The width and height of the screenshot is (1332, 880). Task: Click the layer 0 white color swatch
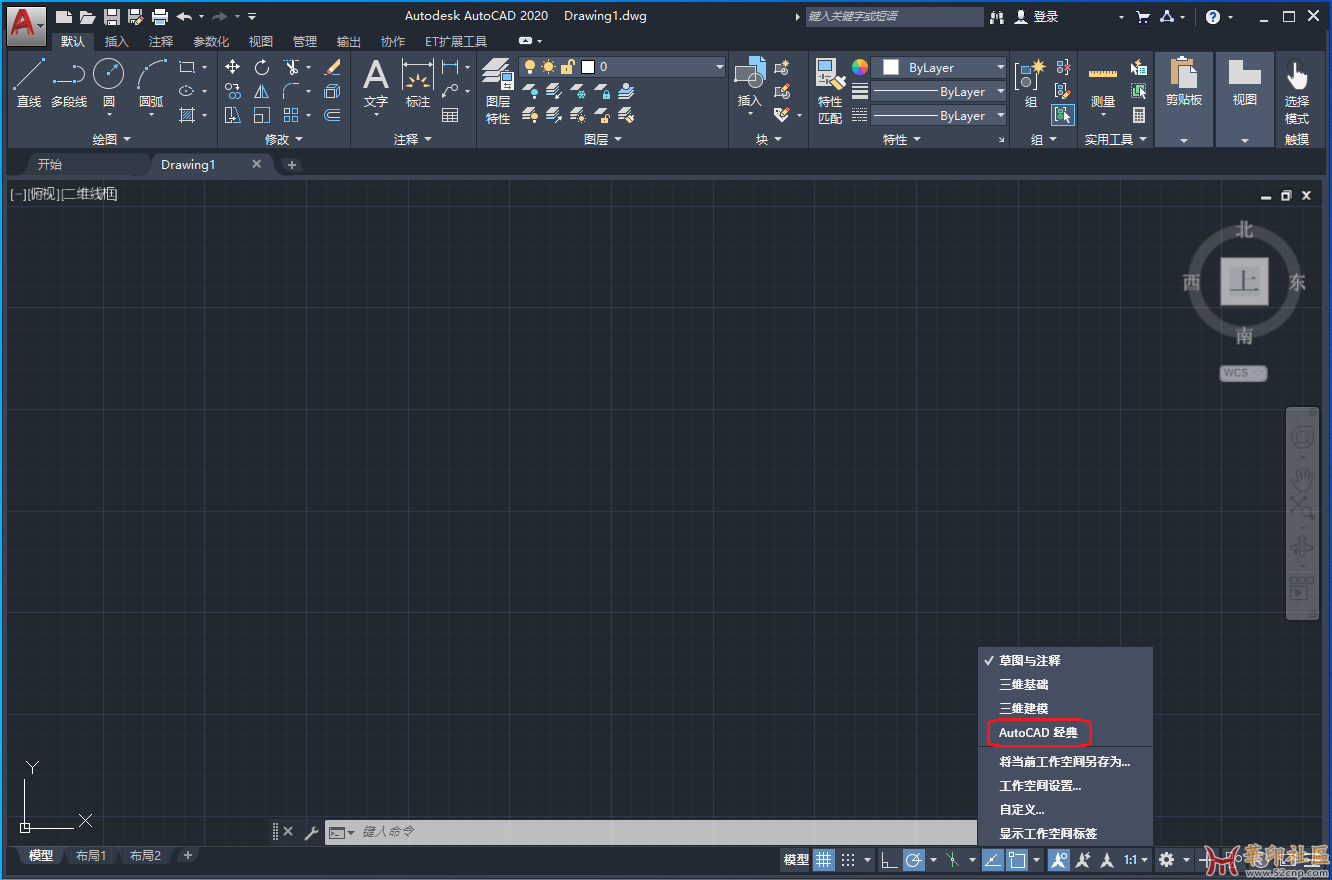tap(588, 67)
